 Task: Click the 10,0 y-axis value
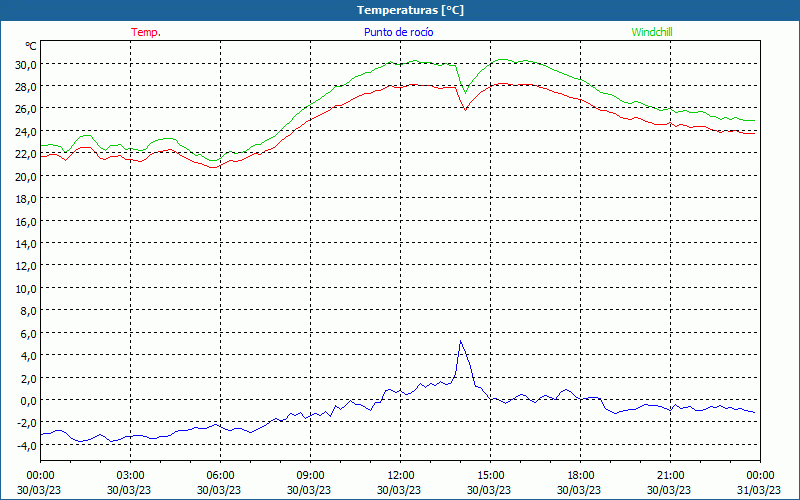[x=26, y=289]
